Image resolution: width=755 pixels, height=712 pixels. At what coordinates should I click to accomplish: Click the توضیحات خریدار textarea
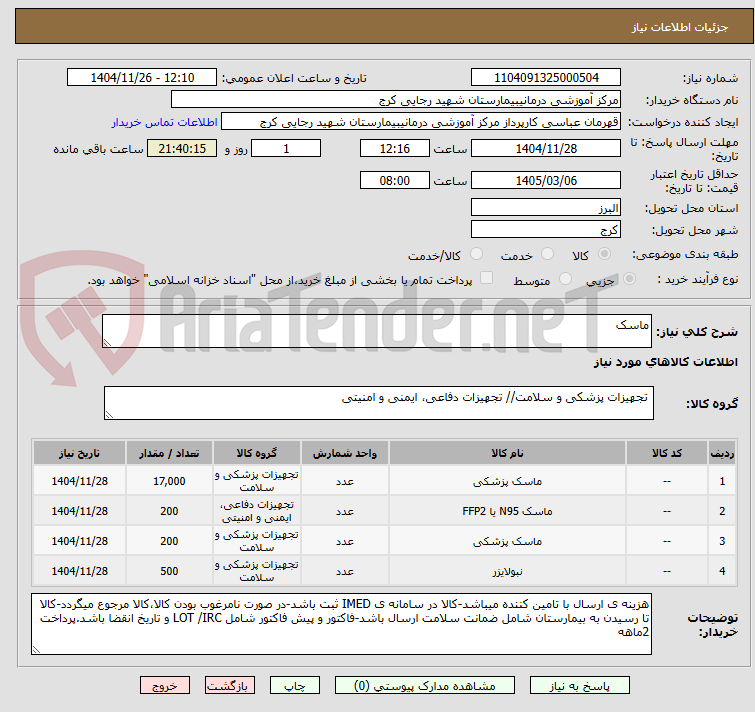(341, 624)
